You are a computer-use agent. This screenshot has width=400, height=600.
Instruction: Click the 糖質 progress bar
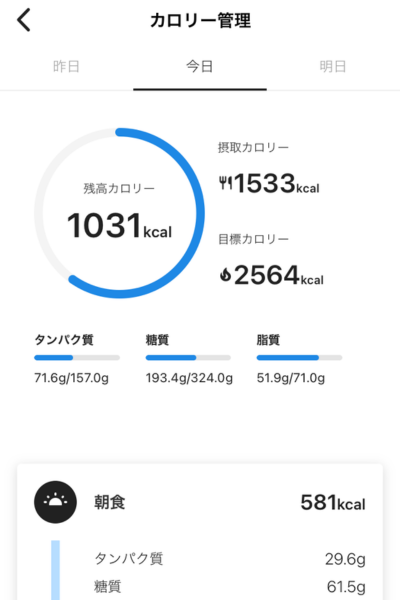[188, 358]
